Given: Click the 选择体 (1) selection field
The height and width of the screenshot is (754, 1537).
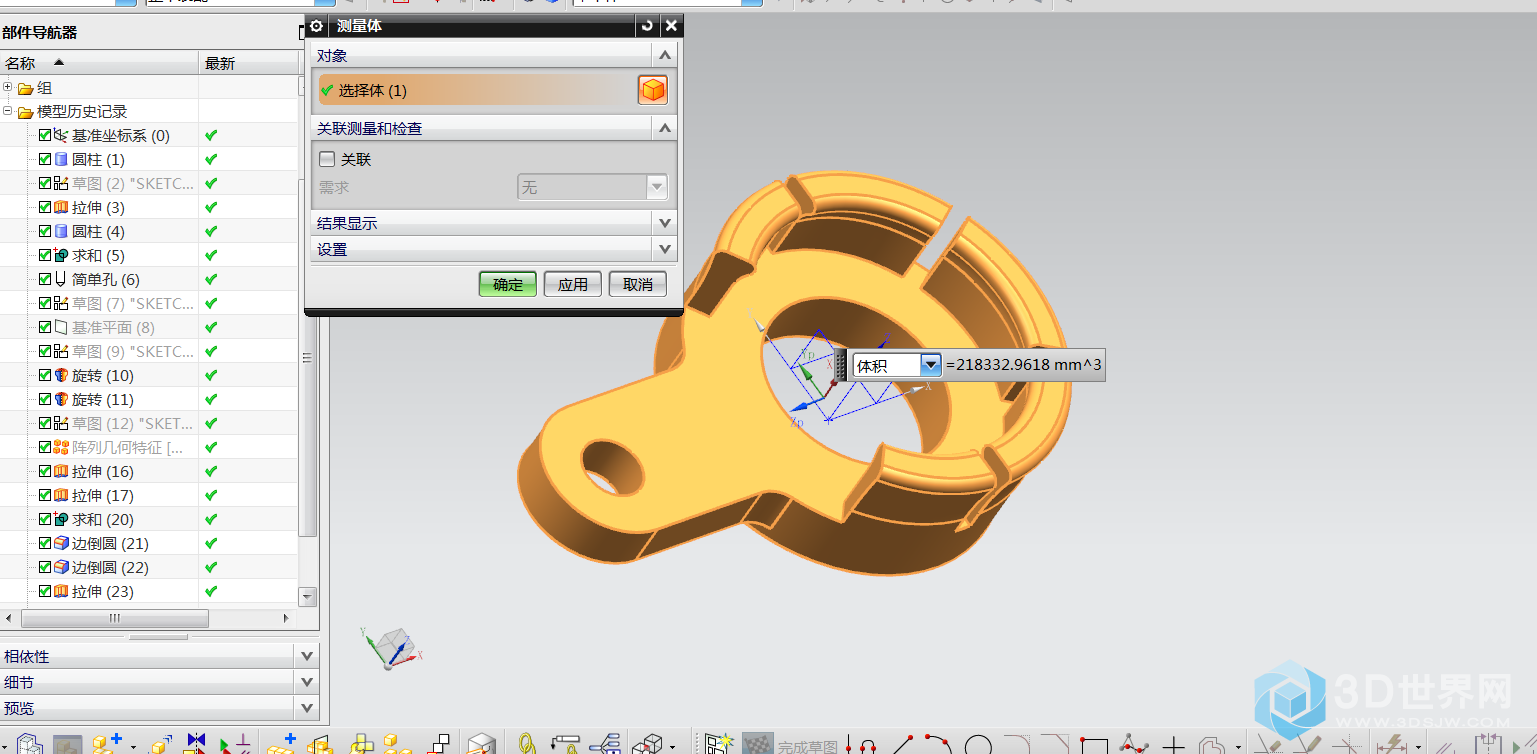Looking at the screenshot, I should pyautogui.click(x=475, y=91).
